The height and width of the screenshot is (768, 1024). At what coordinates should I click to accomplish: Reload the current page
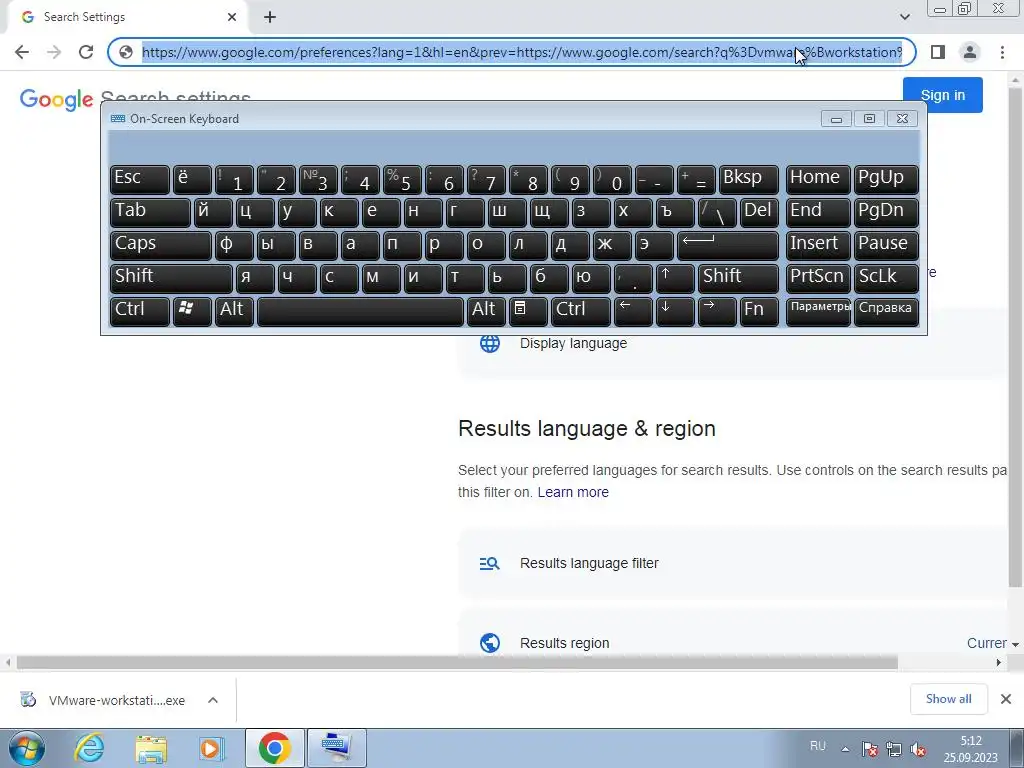[86, 52]
